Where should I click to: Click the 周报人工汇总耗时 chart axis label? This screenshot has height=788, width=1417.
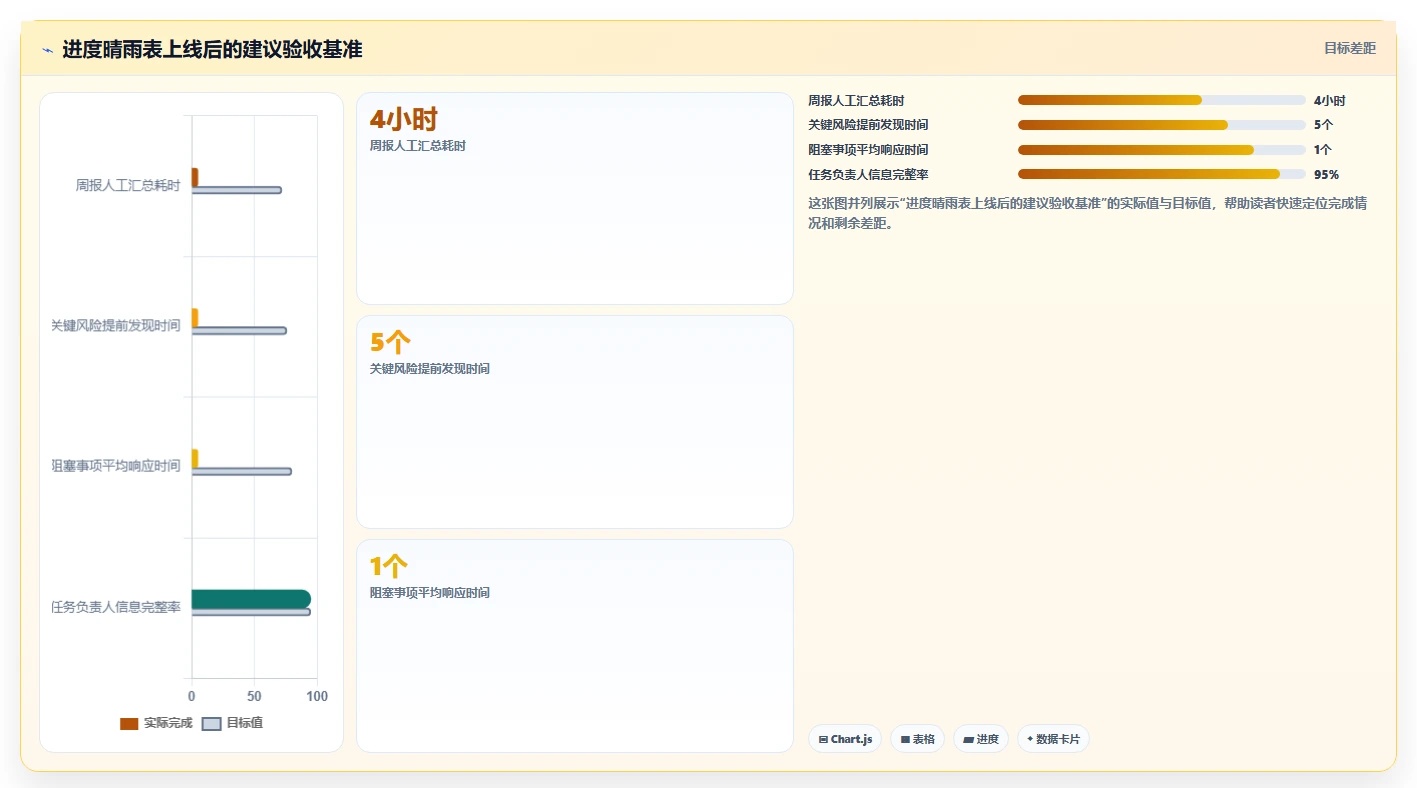[x=128, y=185]
